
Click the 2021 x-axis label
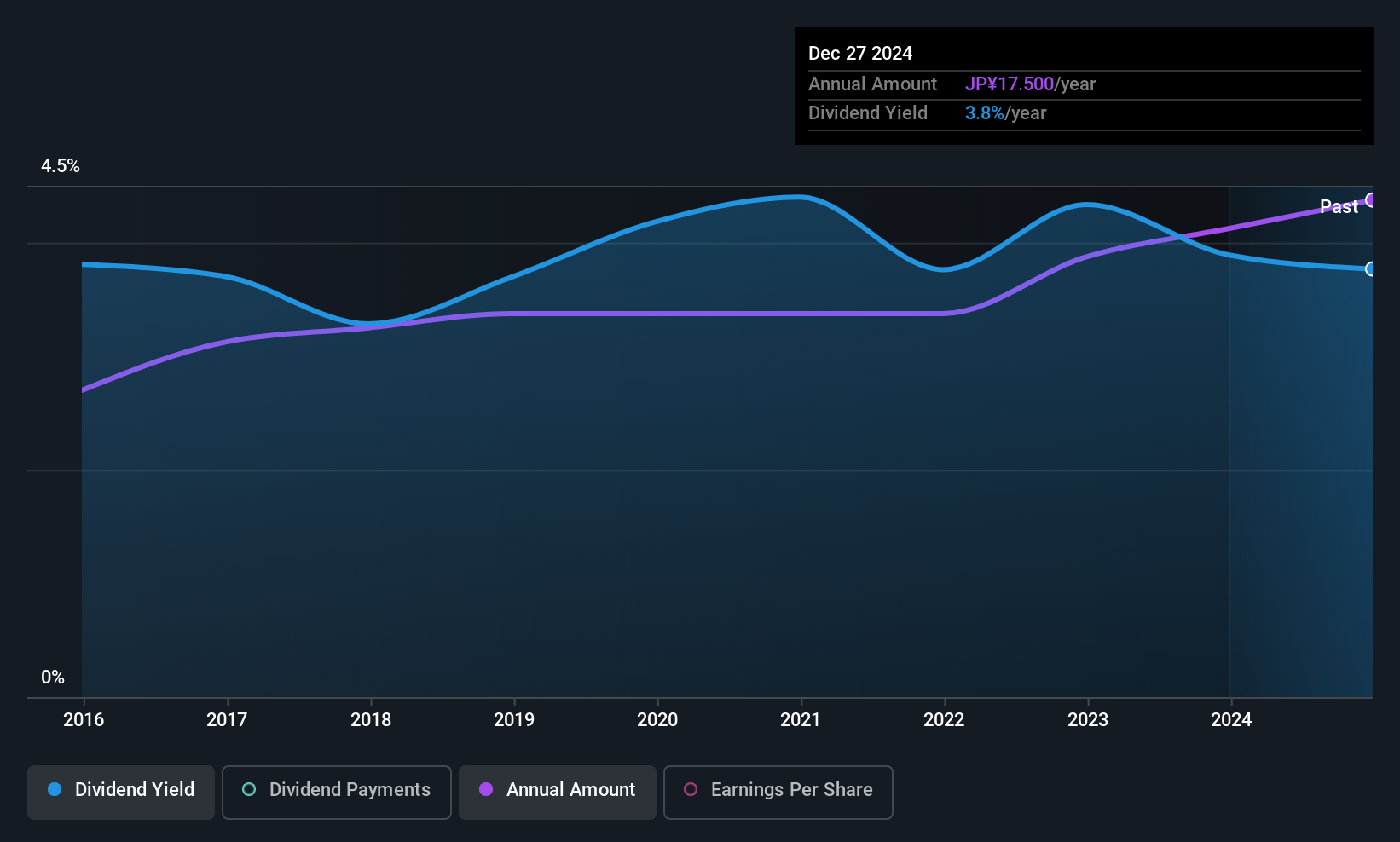coord(801,720)
